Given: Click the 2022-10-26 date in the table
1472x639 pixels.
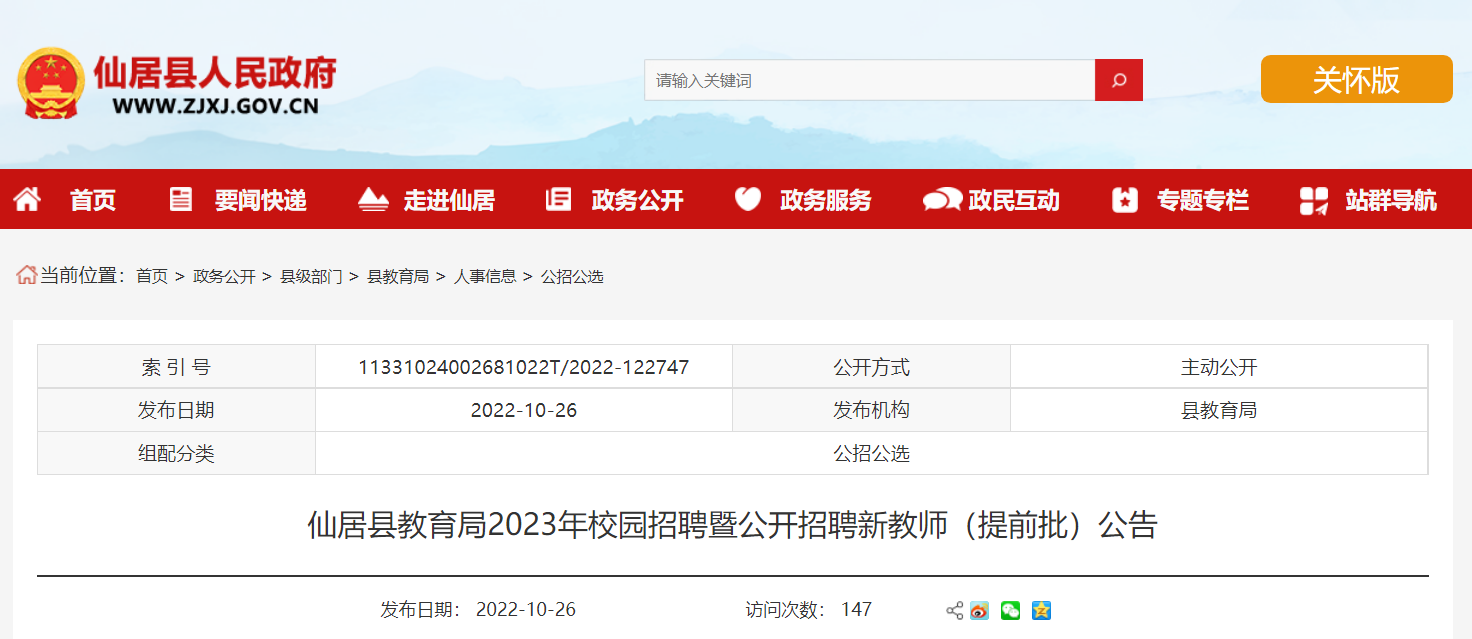Looking at the screenshot, I should (524, 410).
